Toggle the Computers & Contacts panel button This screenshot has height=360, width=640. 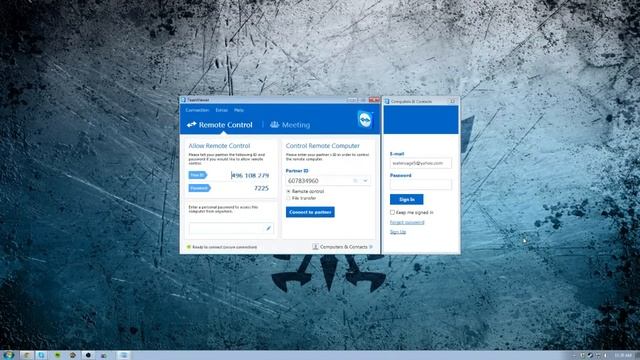point(342,247)
